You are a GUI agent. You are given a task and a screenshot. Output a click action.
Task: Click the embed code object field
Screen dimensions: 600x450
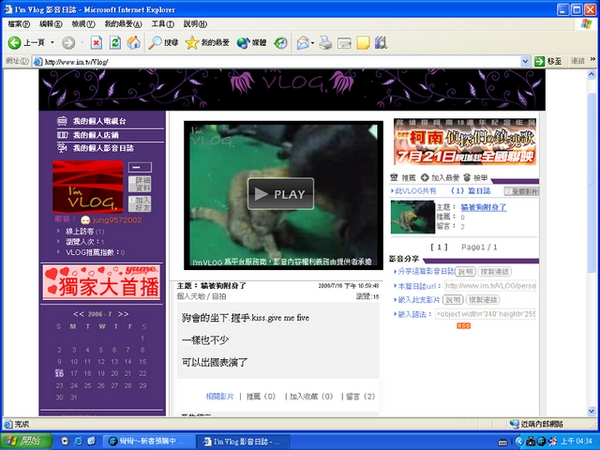tap(485, 314)
